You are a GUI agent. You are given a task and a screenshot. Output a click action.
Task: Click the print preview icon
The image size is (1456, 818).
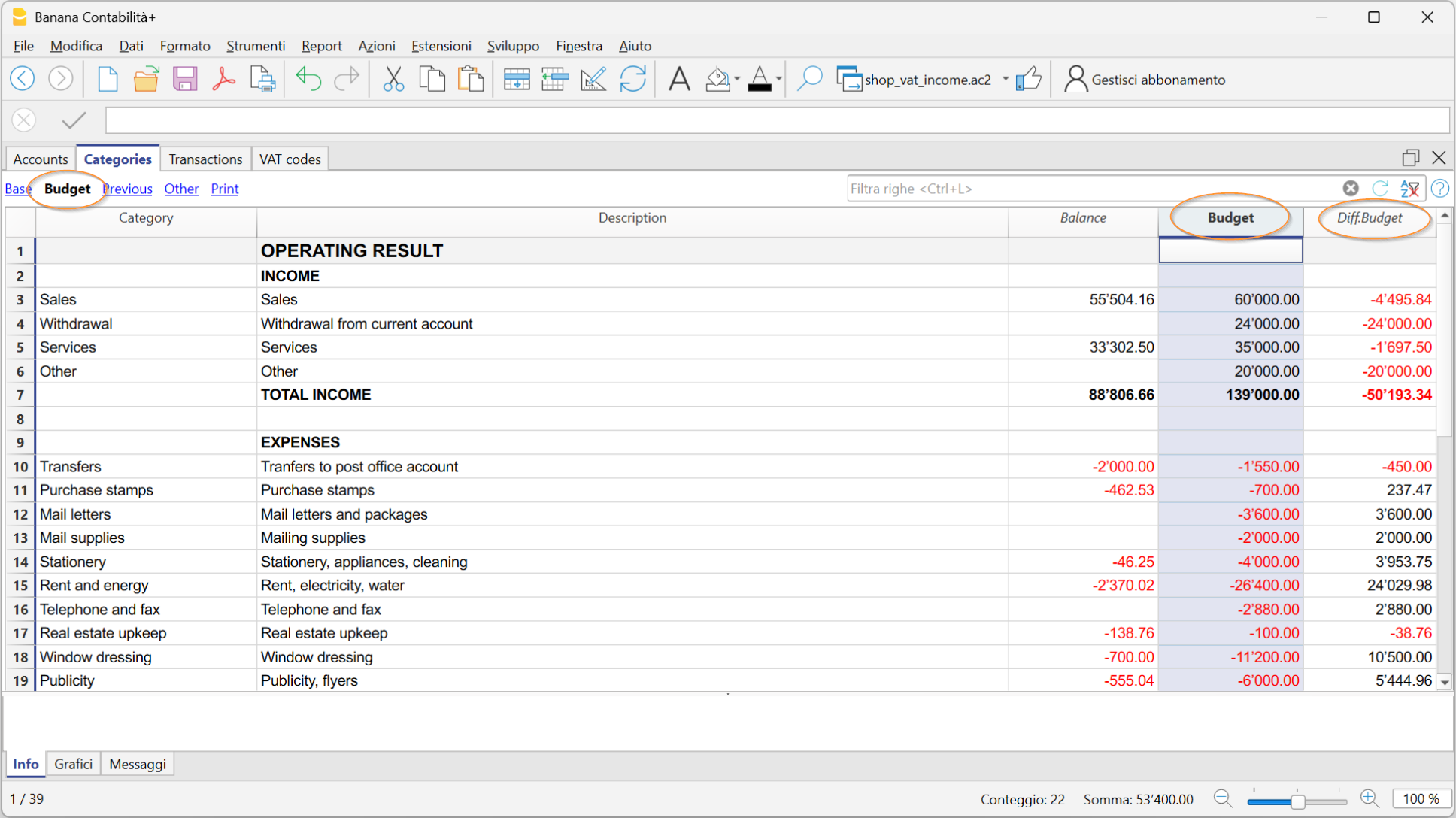[262, 79]
